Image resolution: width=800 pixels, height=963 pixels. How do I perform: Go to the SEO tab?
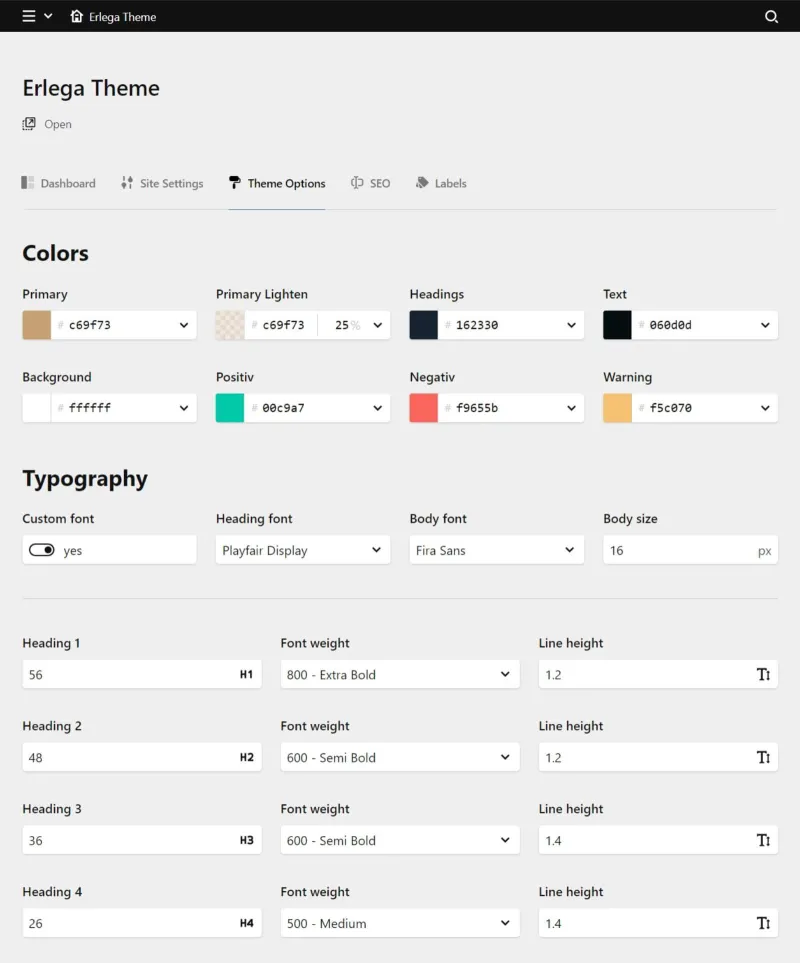click(371, 183)
